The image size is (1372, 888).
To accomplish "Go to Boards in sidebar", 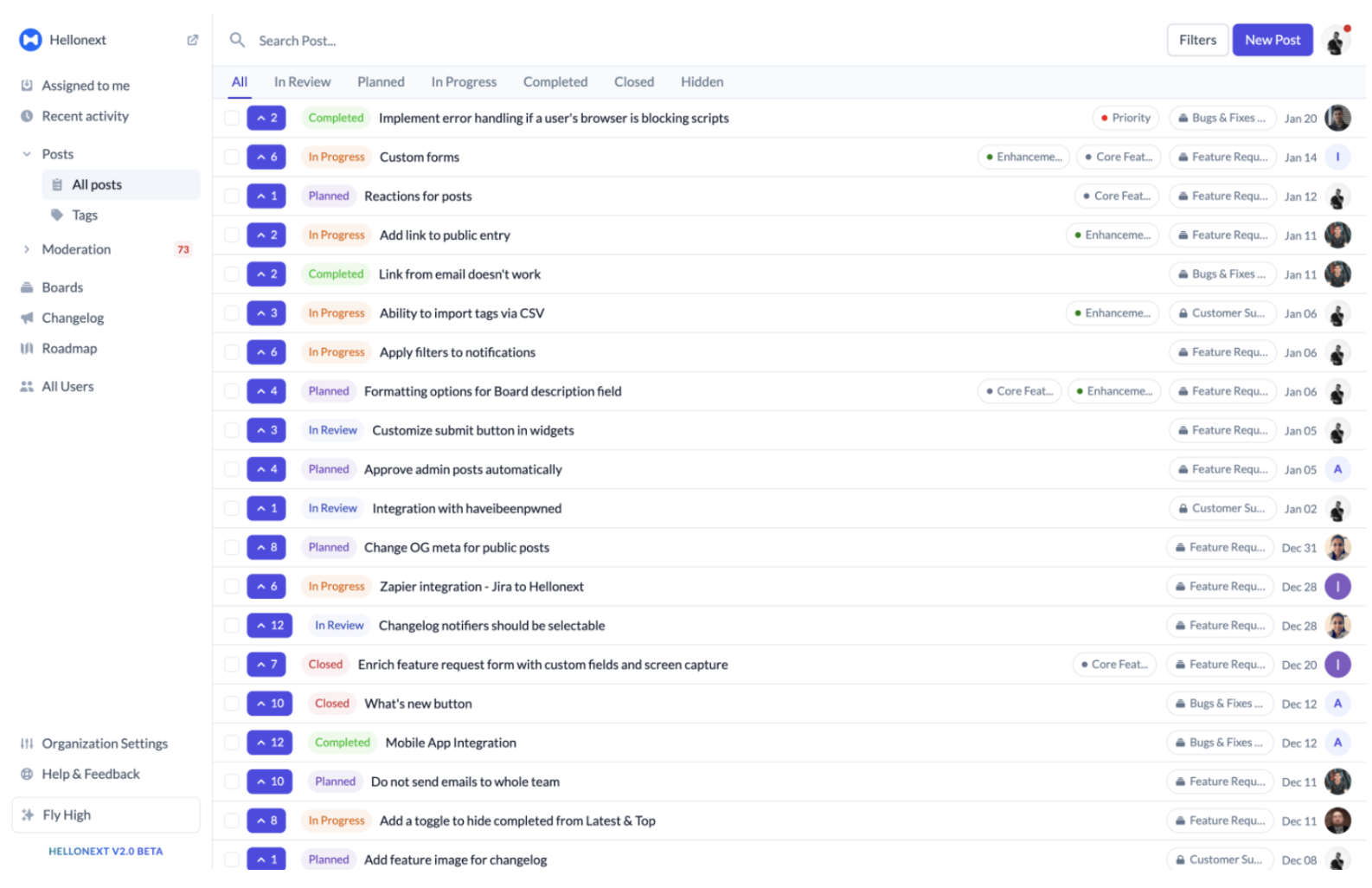I will [62, 287].
